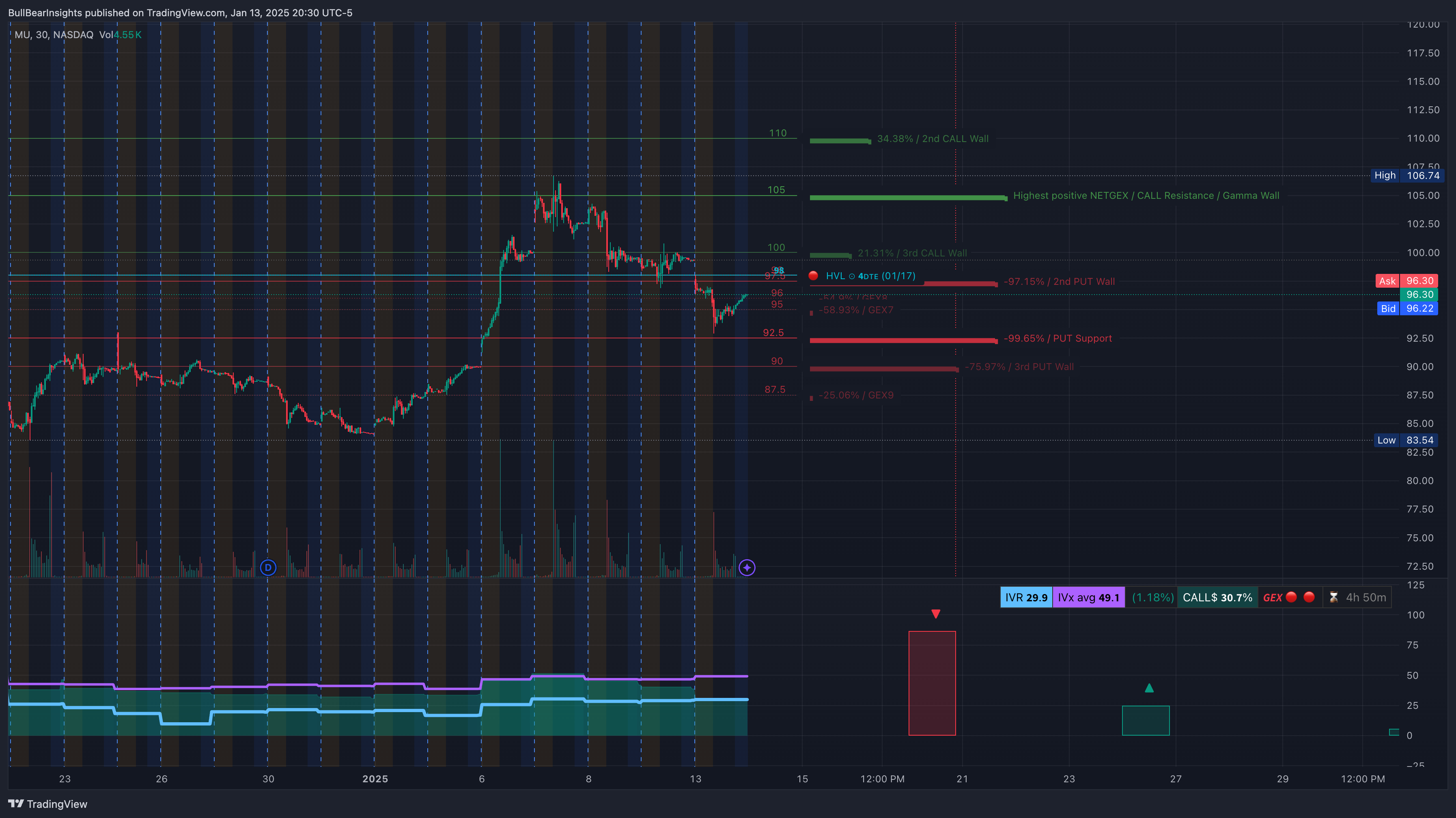Click the -75.97% / 3rd PUT Wall label
This screenshot has width=1456, height=818.
tap(1019, 366)
